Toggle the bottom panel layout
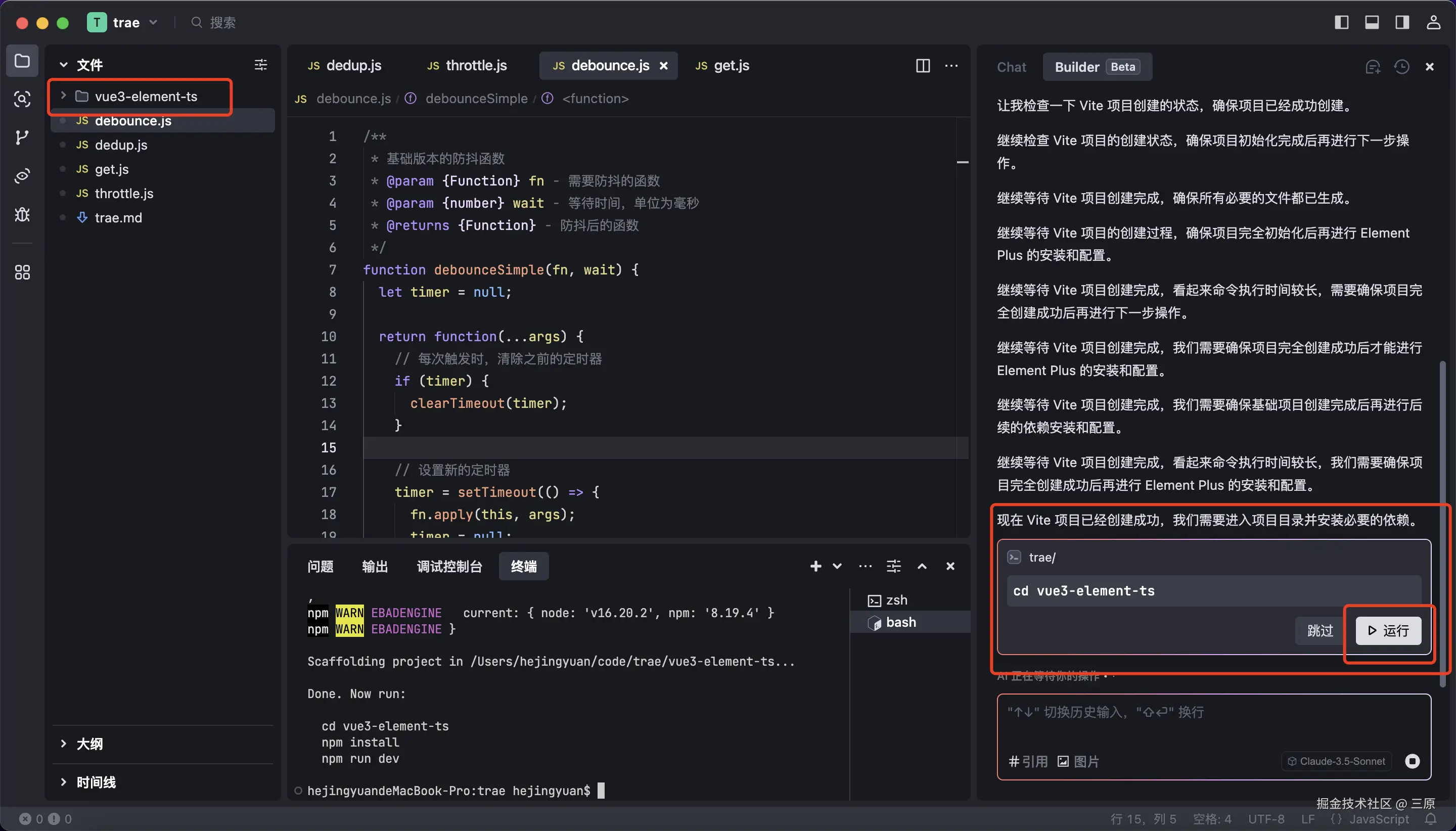Image resolution: width=1456 pixels, height=831 pixels. coord(1372,22)
